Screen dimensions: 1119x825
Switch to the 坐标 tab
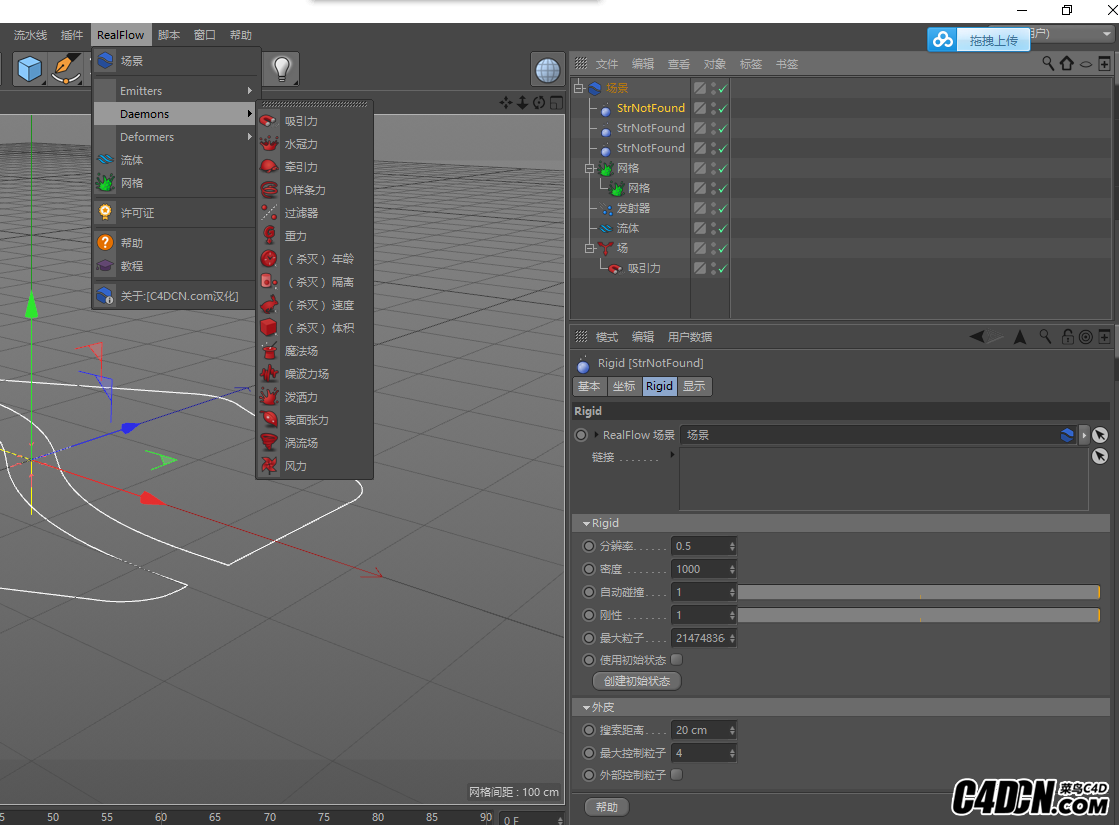pos(624,386)
